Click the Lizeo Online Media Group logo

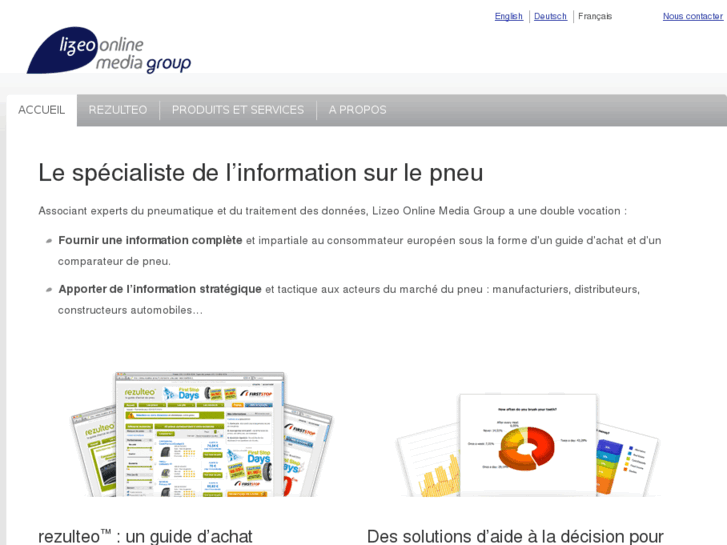[108, 50]
